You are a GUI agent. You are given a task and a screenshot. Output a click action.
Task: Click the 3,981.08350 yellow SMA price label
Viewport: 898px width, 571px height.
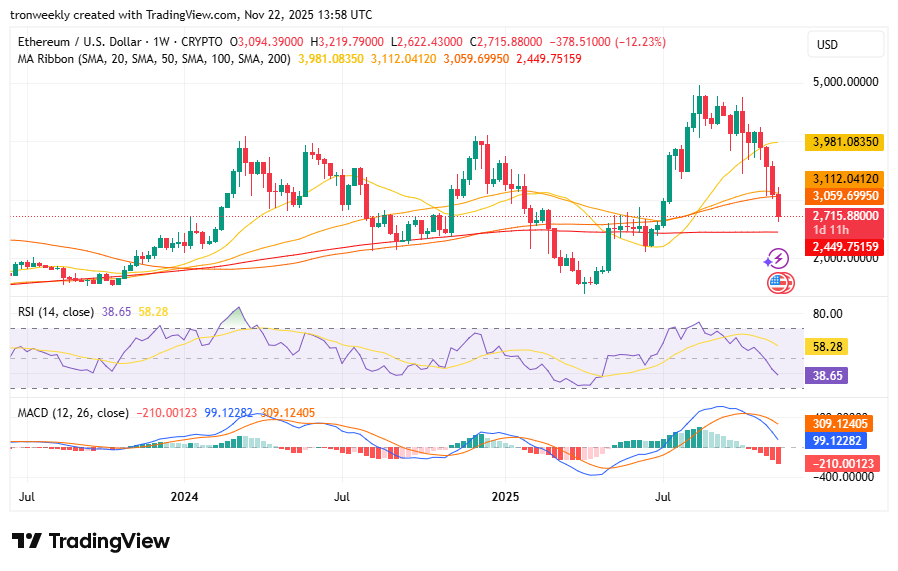pos(845,141)
